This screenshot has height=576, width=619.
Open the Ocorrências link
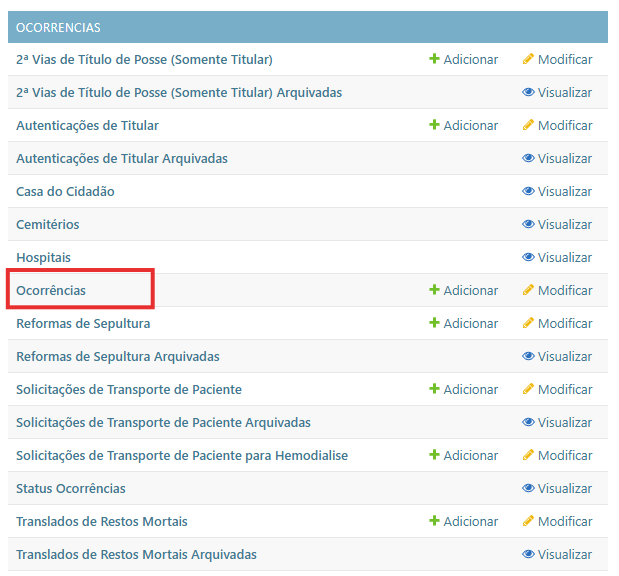(x=51, y=290)
